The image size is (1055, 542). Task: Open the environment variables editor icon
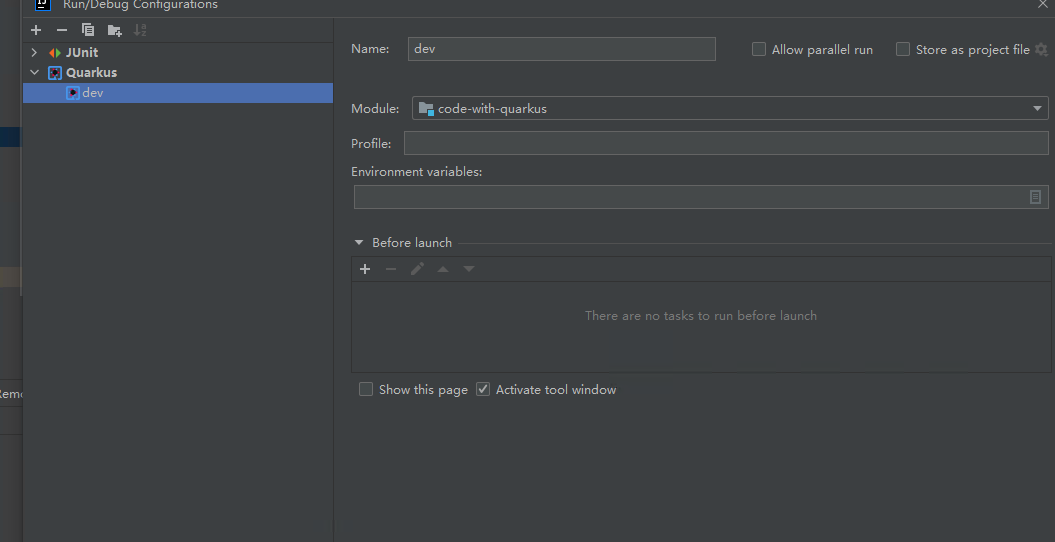(1035, 197)
